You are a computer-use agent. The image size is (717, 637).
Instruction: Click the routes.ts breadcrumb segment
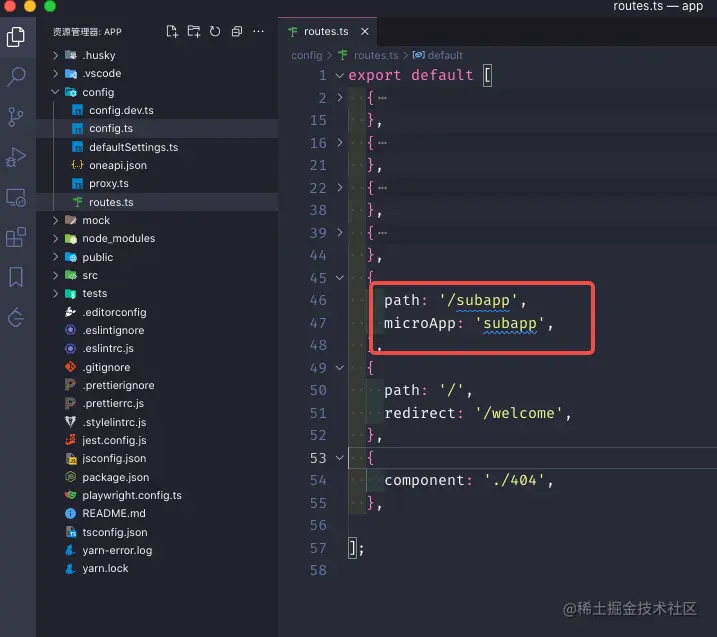376,55
